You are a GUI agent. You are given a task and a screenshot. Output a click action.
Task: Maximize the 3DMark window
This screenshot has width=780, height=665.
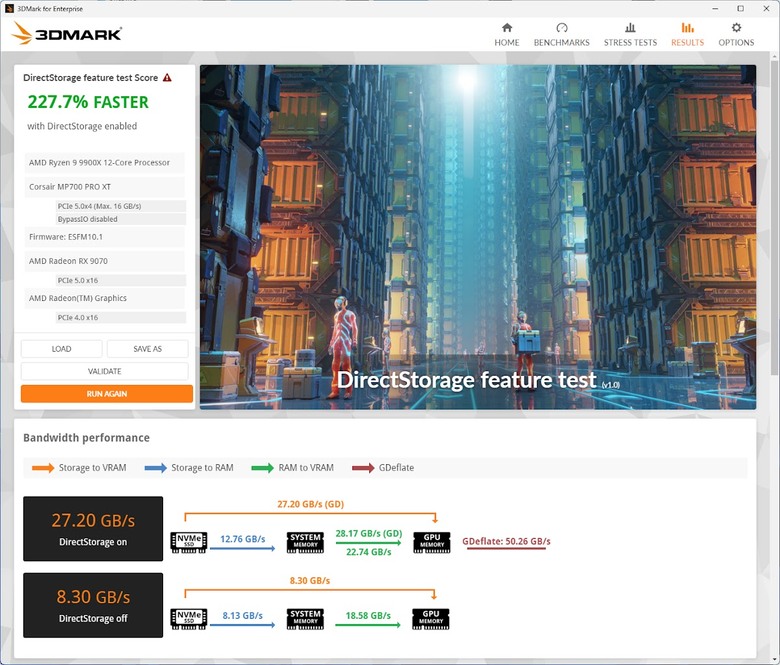tap(740, 8)
